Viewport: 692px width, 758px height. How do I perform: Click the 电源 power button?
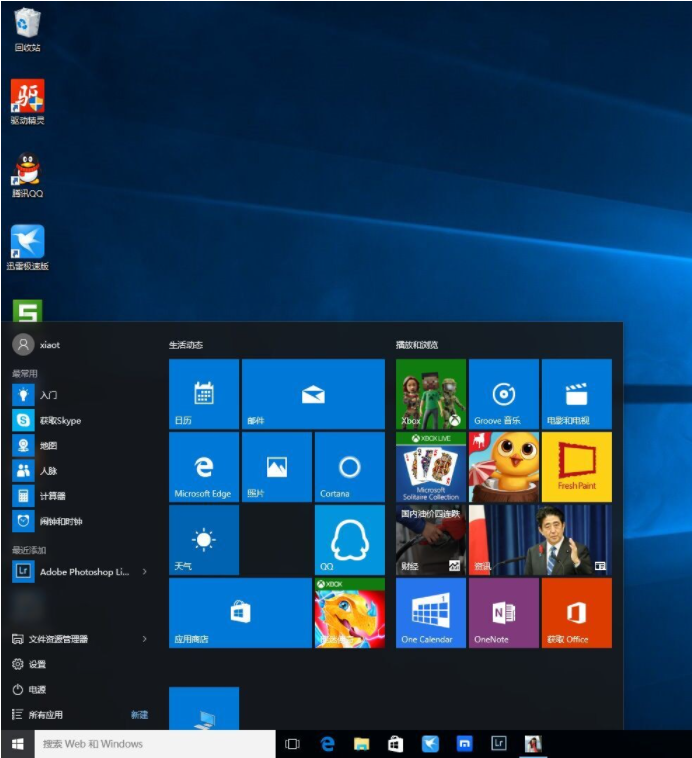coord(36,690)
